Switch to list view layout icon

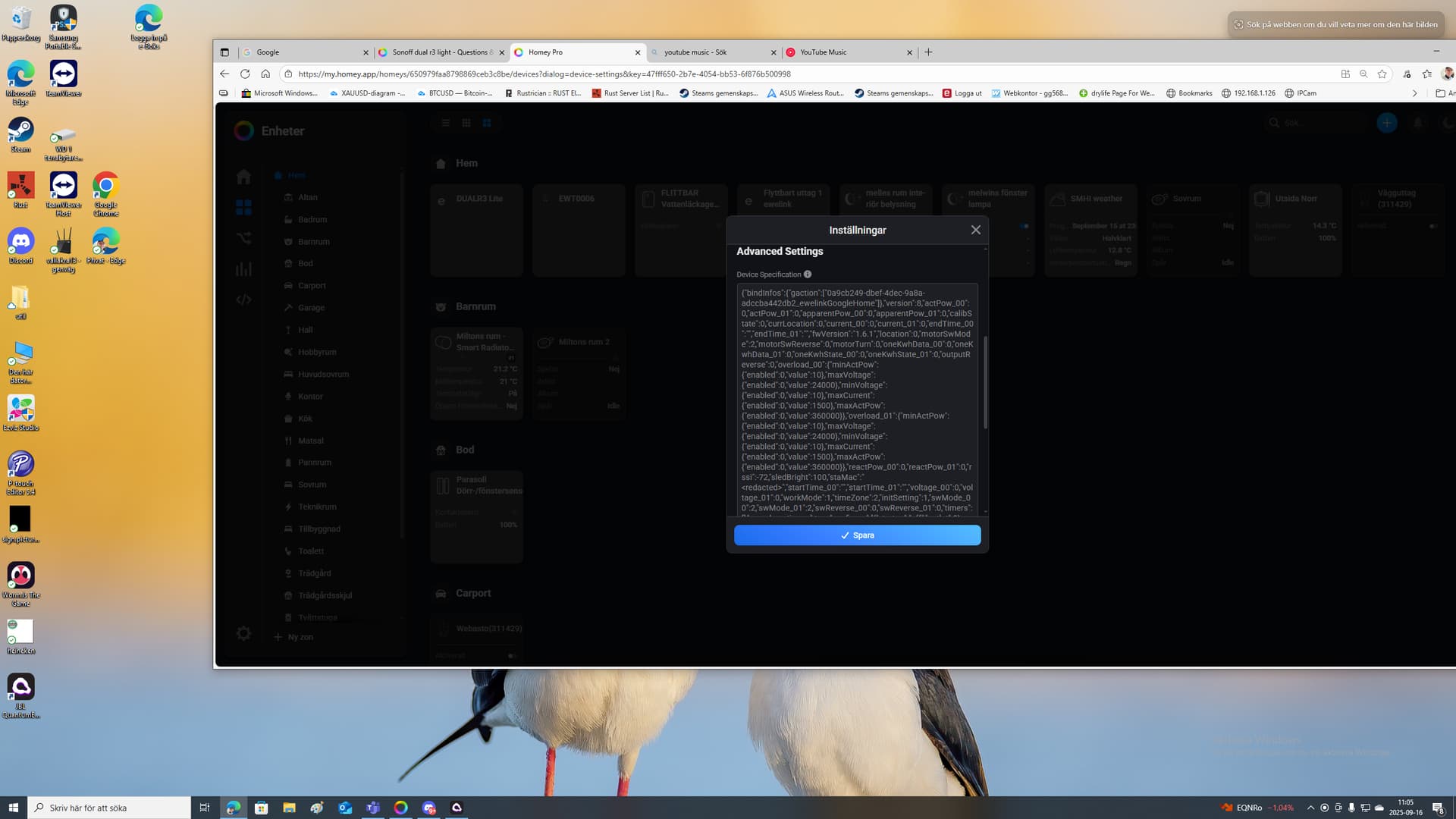pos(446,123)
